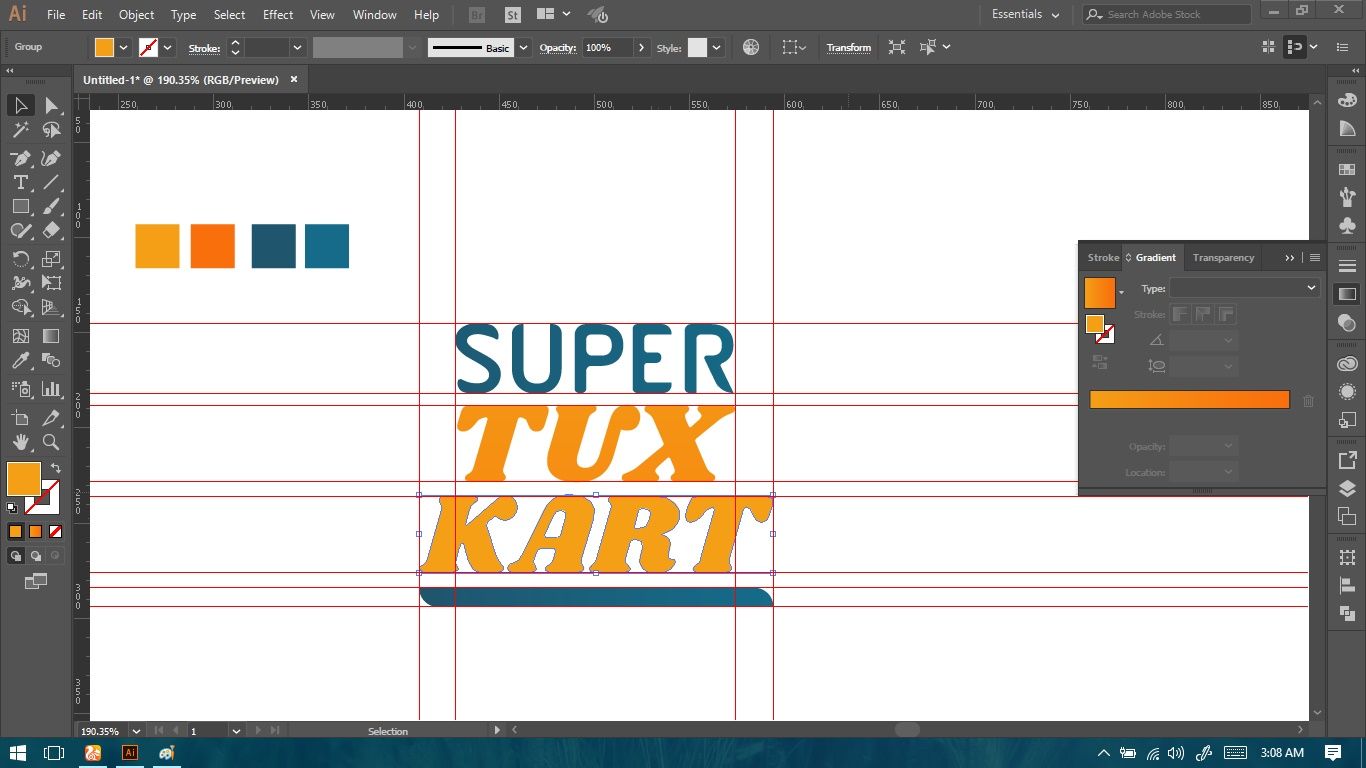This screenshot has height=768, width=1366.
Task: Select the Lasso tool
Action: [x=51, y=130]
